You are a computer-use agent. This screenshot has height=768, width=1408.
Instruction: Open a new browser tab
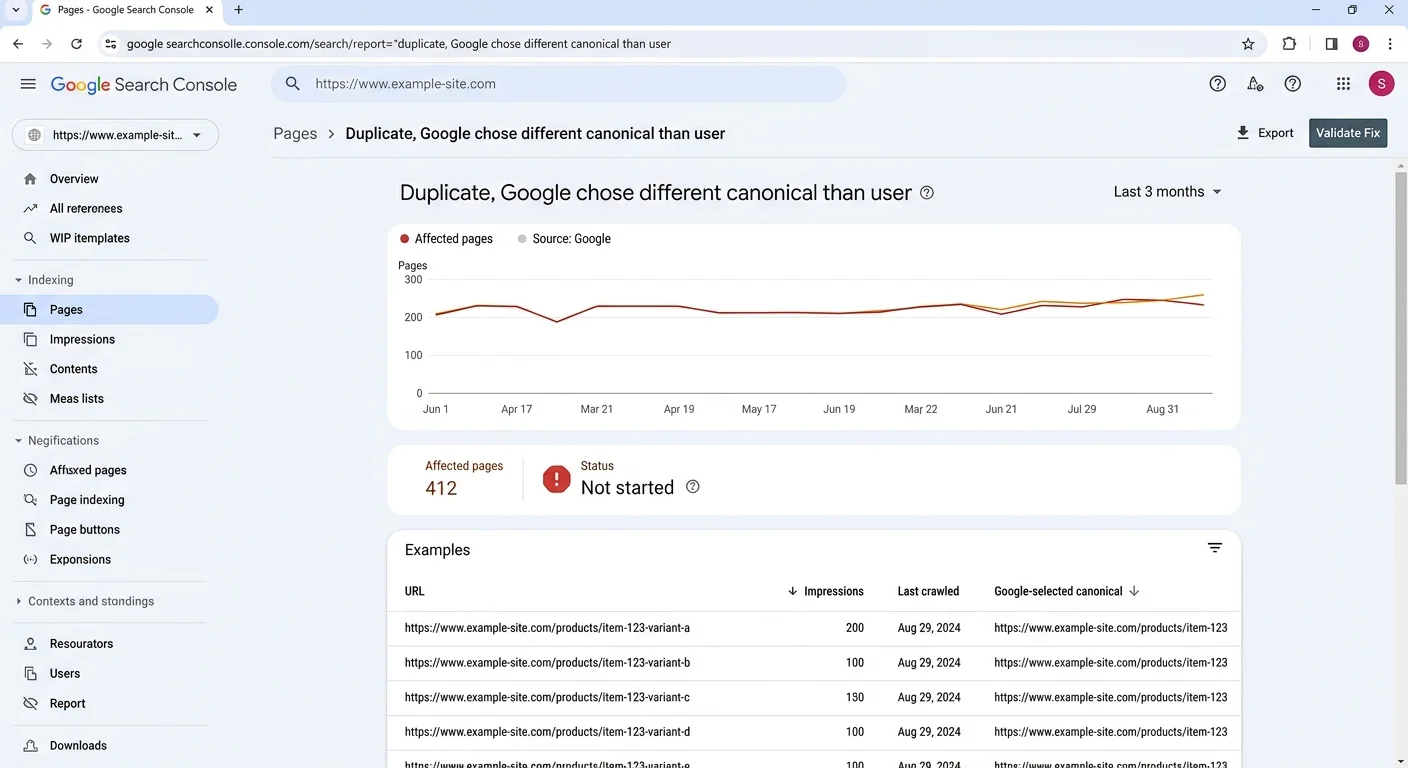(238, 10)
